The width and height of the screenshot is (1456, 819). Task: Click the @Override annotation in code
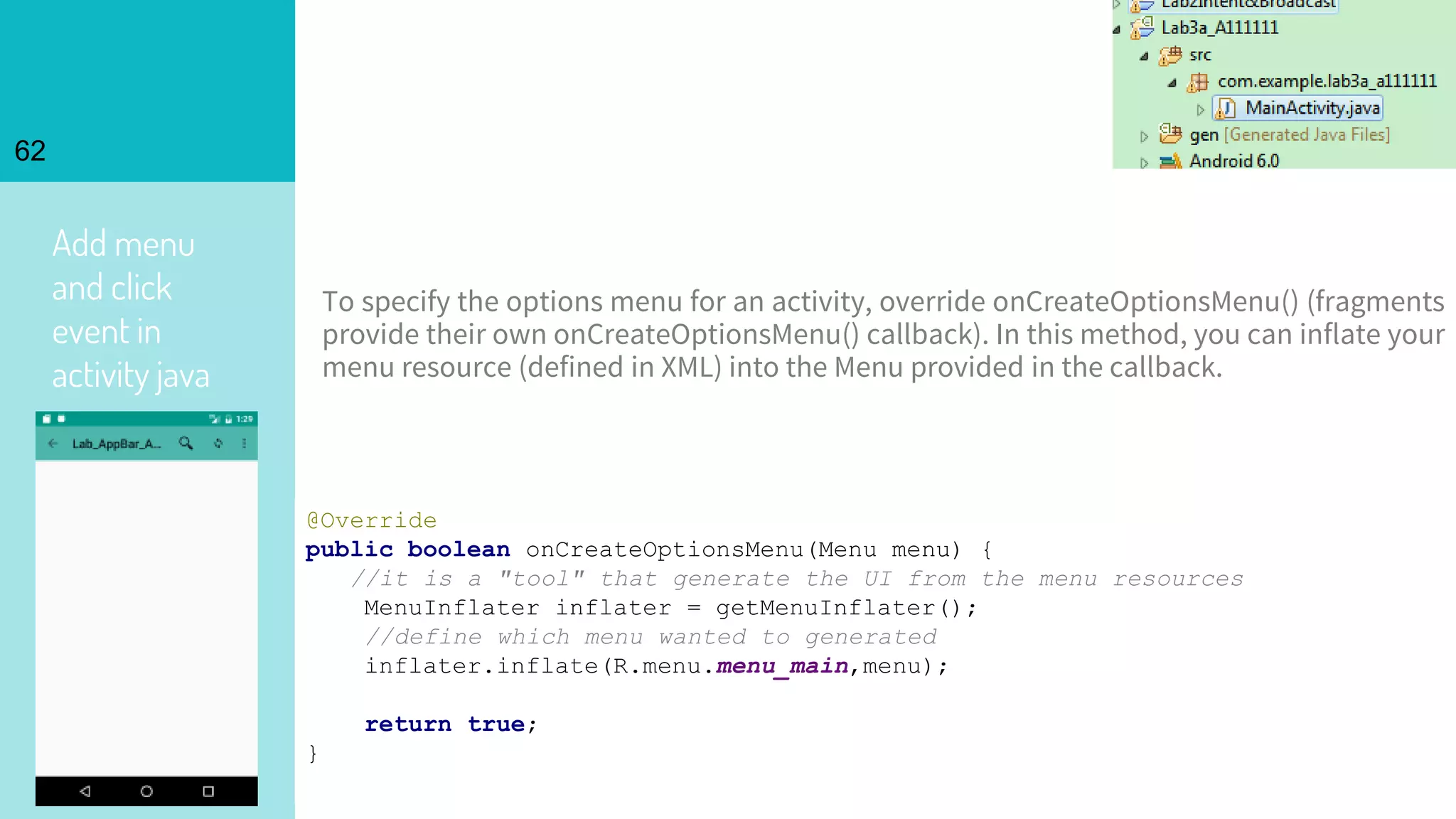point(371,520)
